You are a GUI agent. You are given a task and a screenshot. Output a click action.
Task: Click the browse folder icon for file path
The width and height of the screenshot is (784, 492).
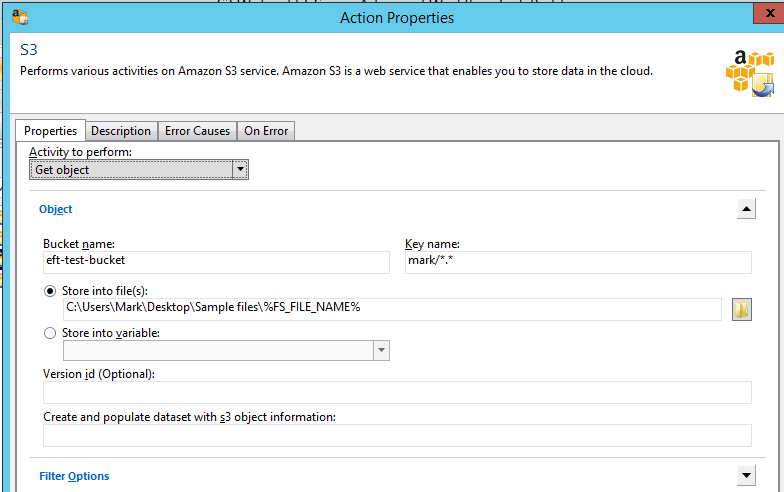click(x=741, y=309)
